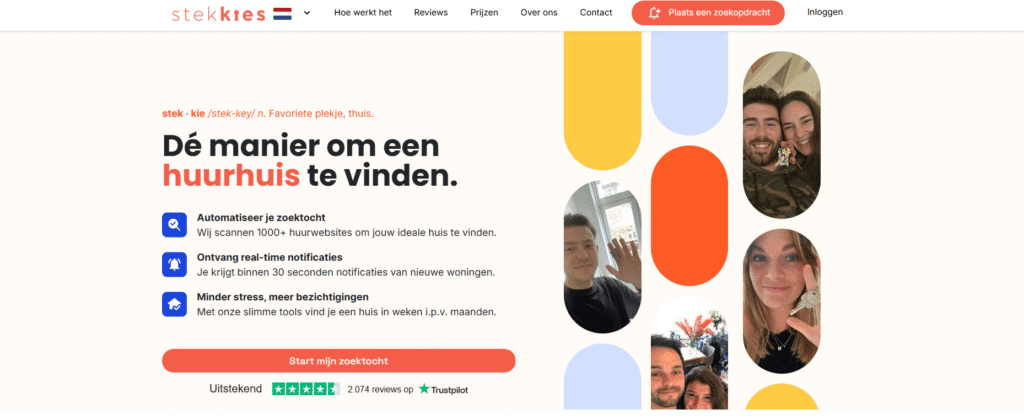This screenshot has width=1024, height=420.
Task: Expand the language dropdown chevron
Action: [x=307, y=12]
